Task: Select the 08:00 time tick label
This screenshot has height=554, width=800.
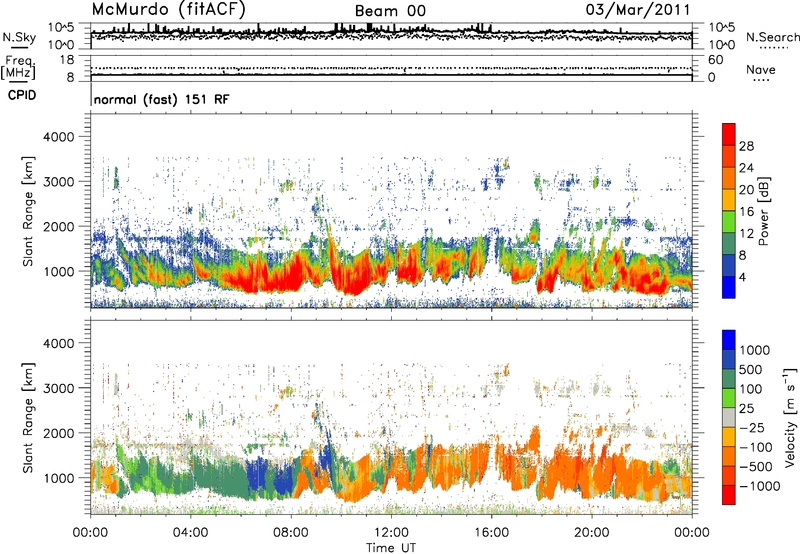Action: point(291,533)
